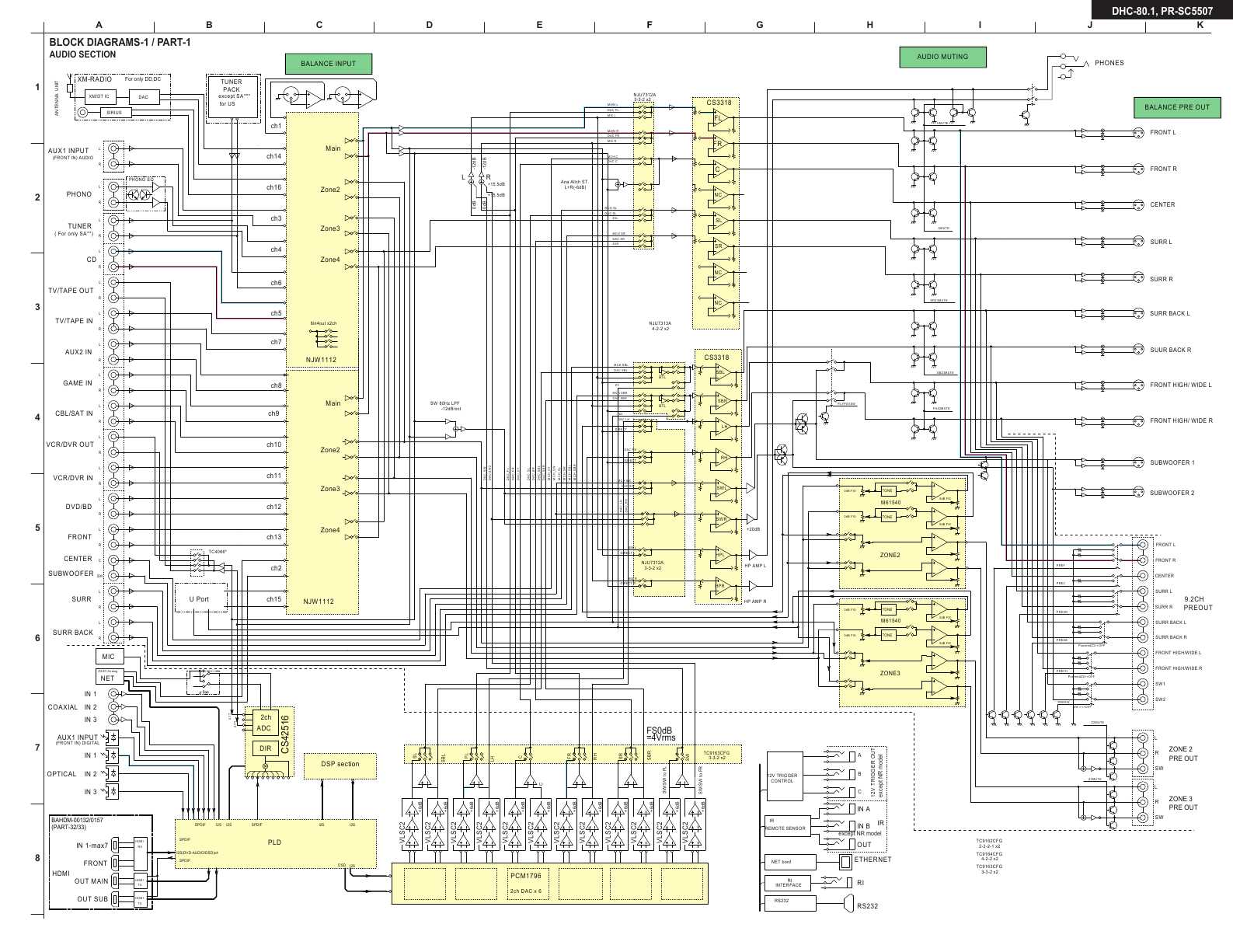This screenshot has height=952, width=1233.
Task: Select the 12V TRIGGER CONTROL block
Action: click(785, 777)
